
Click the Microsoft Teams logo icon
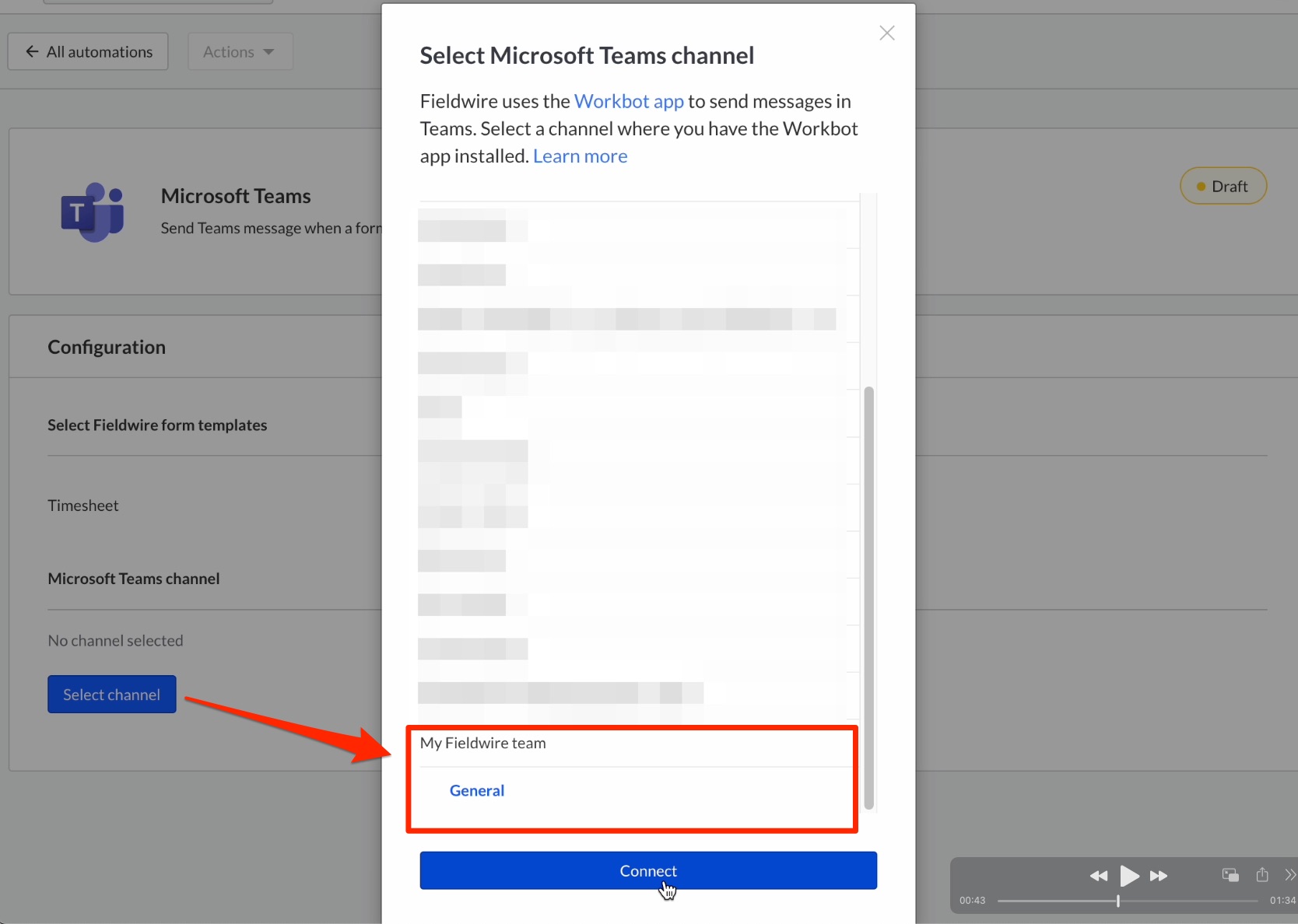click(93, 212)
